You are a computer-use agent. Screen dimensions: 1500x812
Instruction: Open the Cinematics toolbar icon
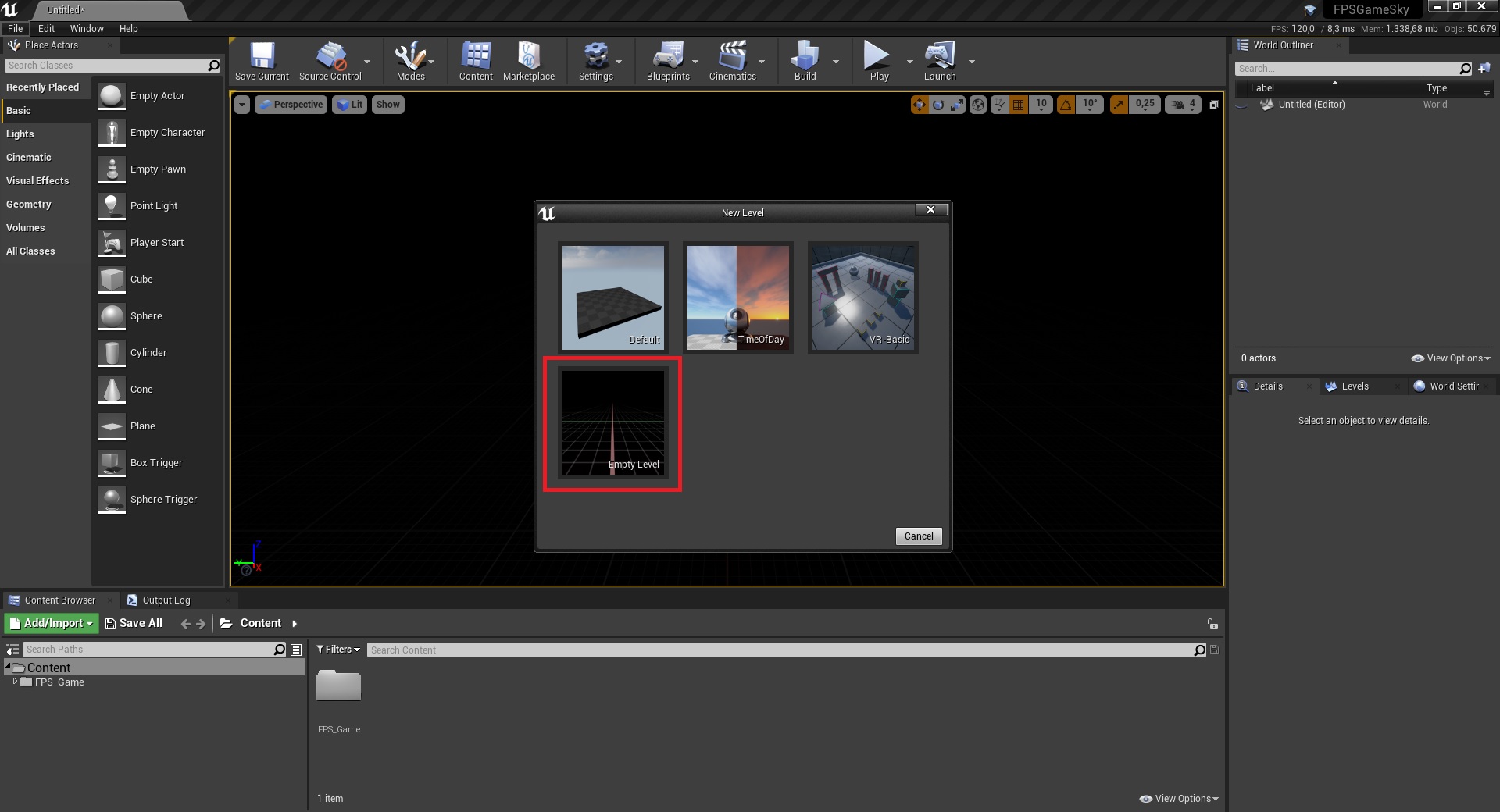[x=732, y=61]
